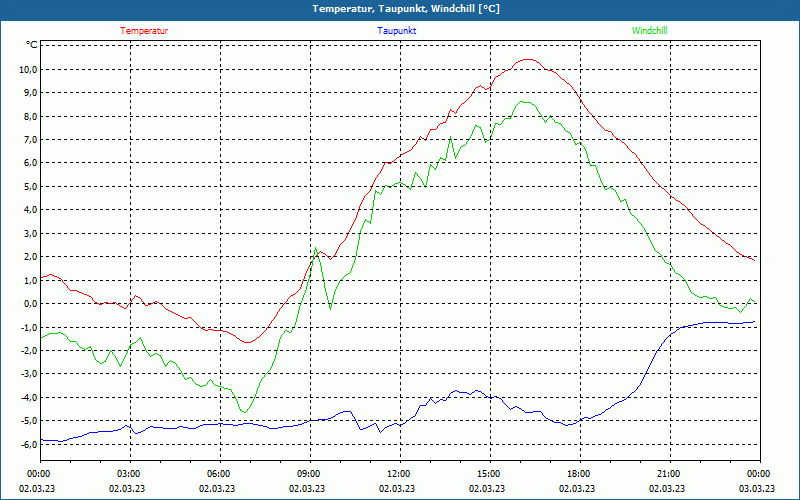Click the -2,0 y-axis value

(x=28, y=351)
